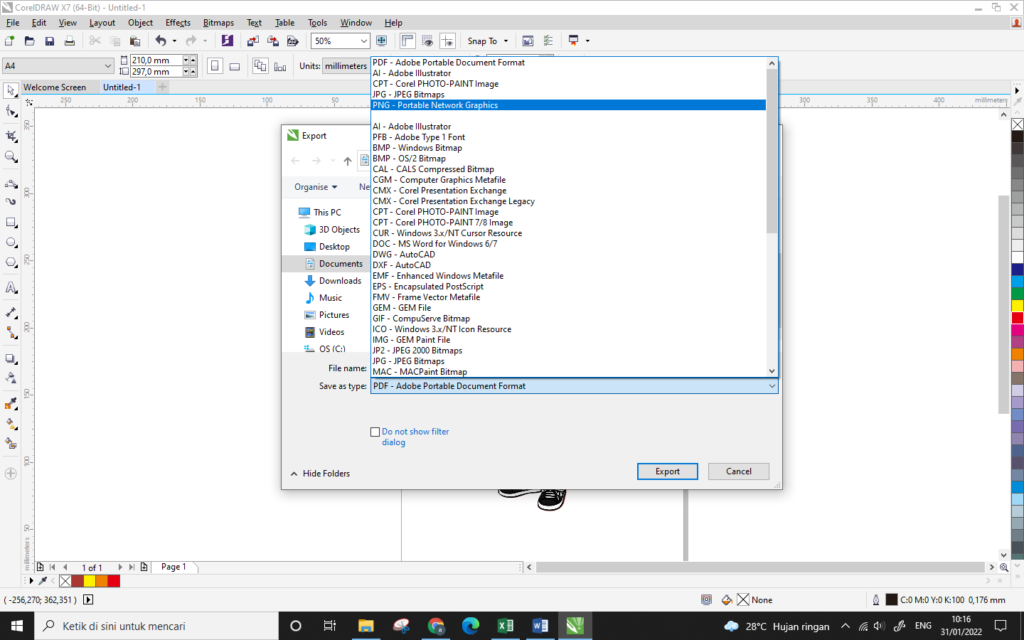Select the Crop tool in toolbox

click(x=11, y=135)
